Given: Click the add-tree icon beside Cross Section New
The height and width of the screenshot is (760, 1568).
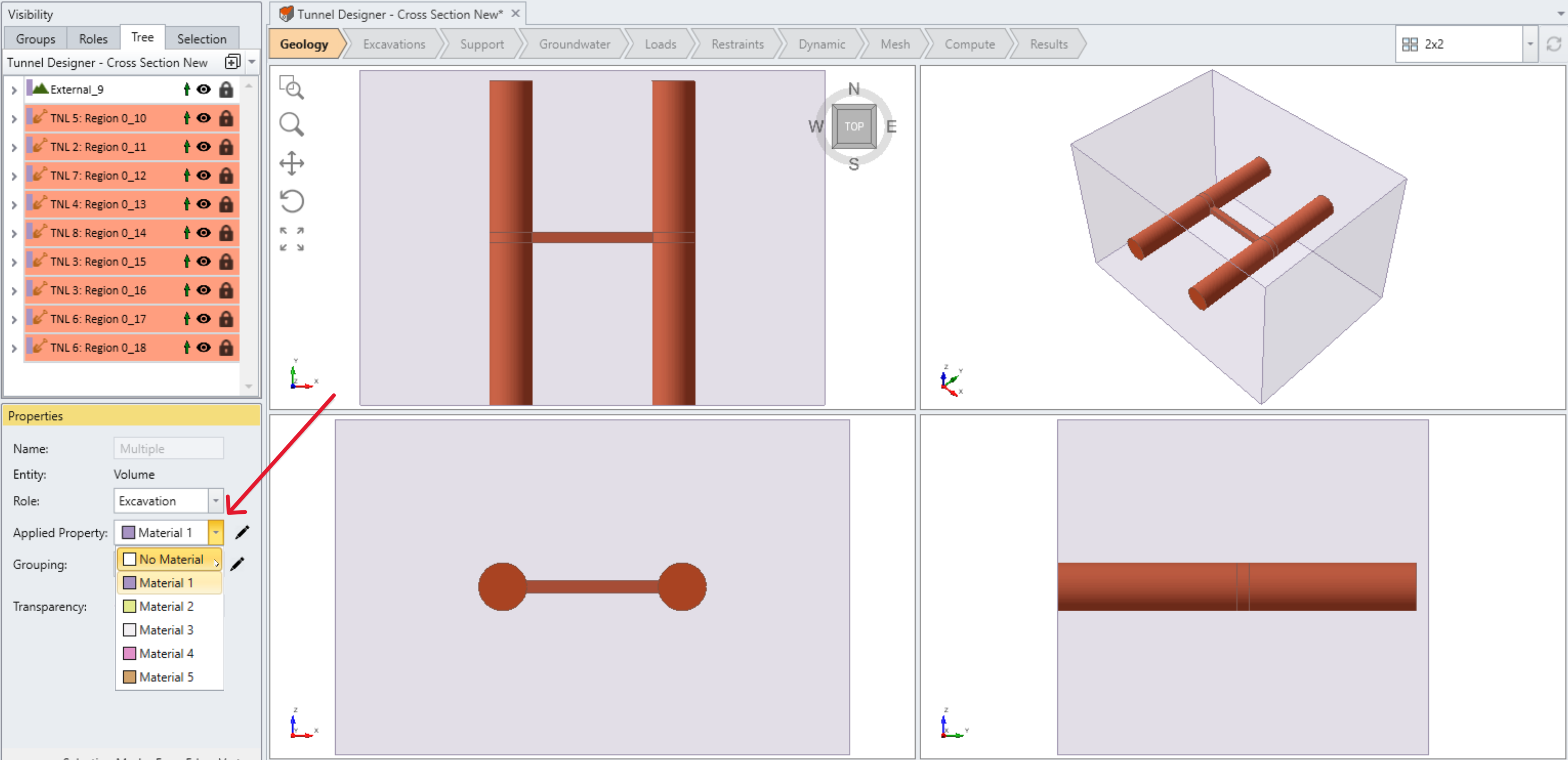Looking at the screenshot, I should (x=232, y=62).
